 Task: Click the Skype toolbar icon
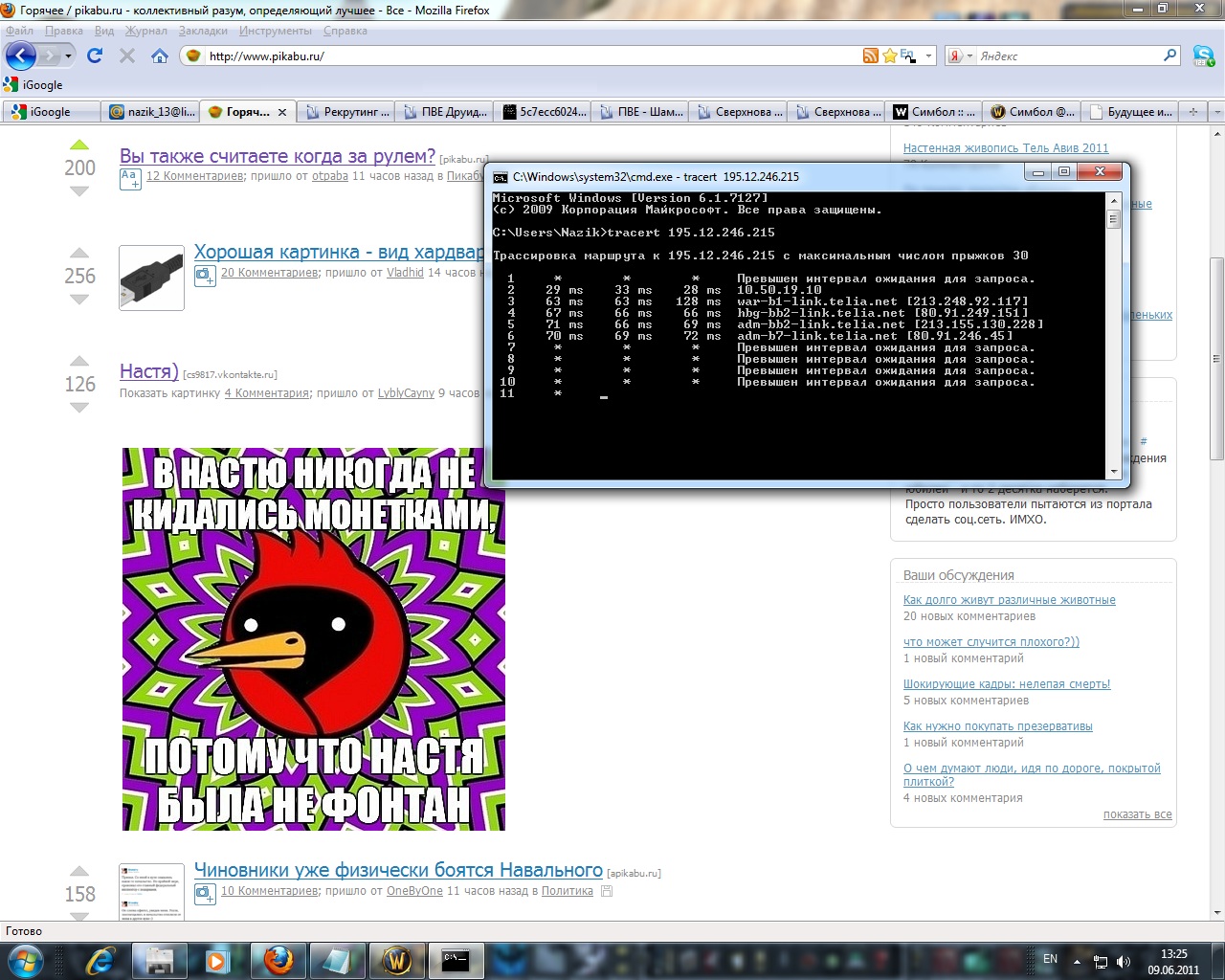[1203, 56]
